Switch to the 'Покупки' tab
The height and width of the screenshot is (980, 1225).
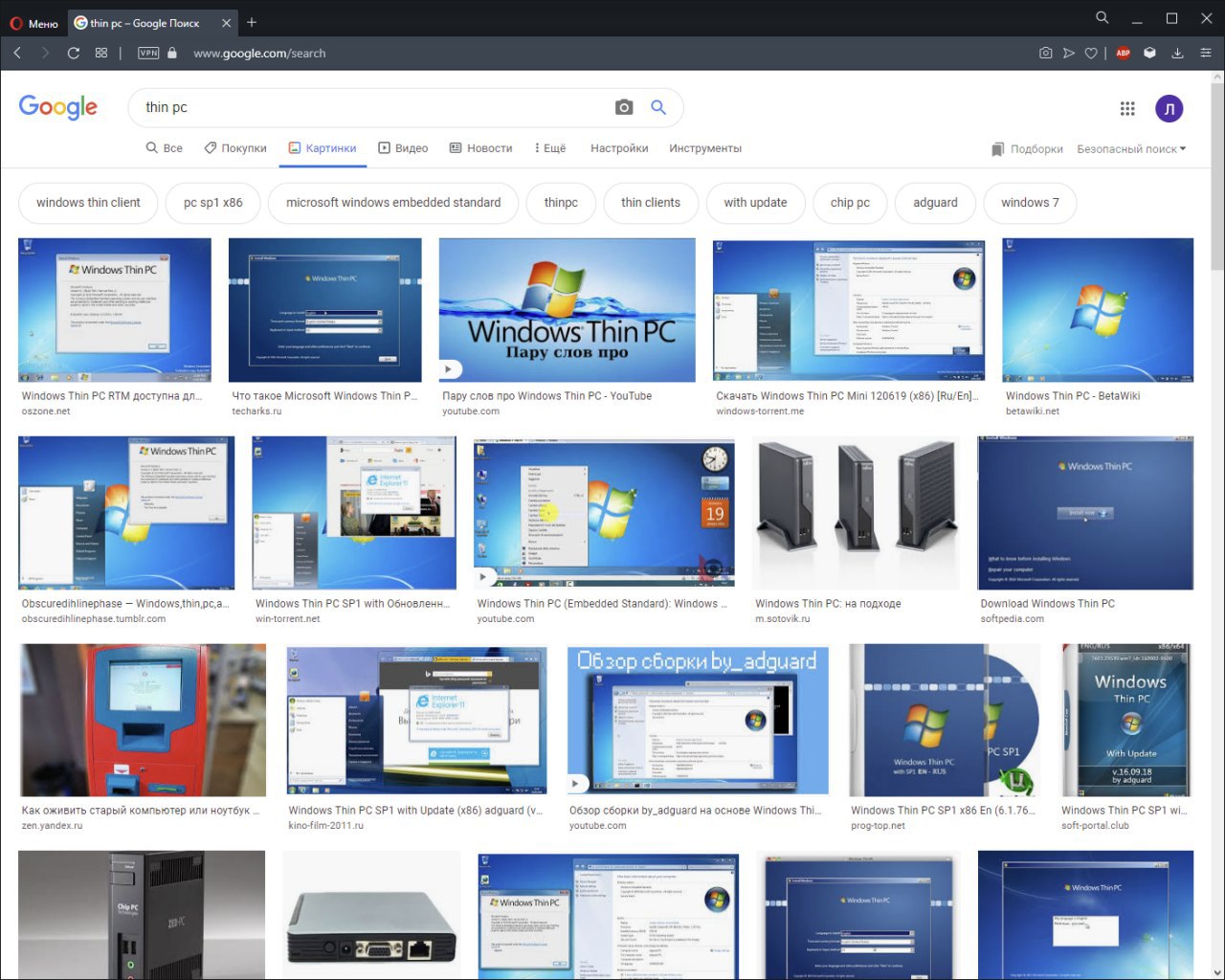click(x=235, y=148)
